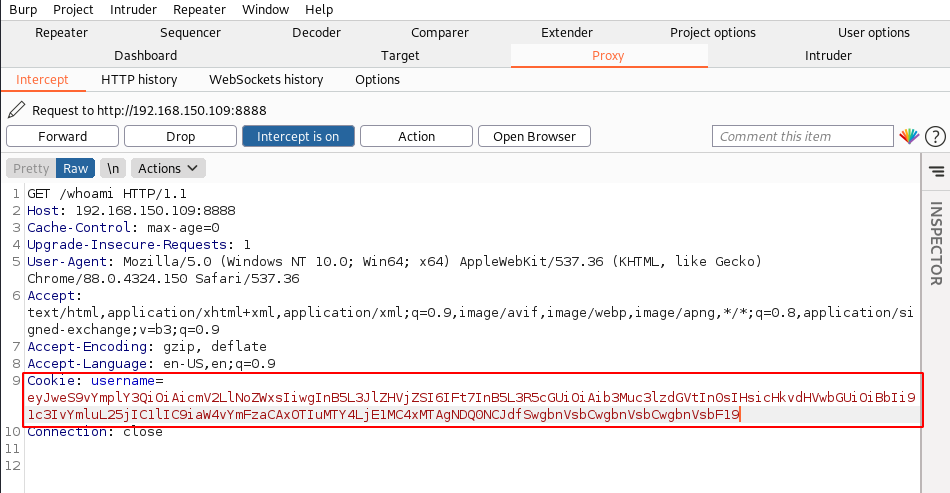
Task: Drop the intercepted request
Action: 180,136
